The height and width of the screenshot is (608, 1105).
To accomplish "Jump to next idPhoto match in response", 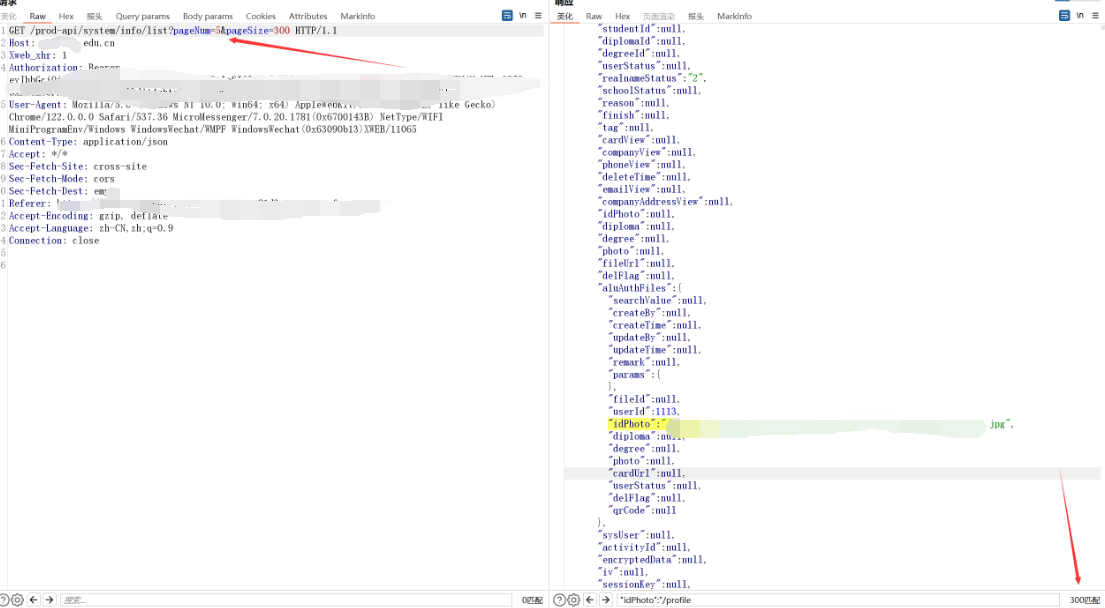I will click(606, 600).
